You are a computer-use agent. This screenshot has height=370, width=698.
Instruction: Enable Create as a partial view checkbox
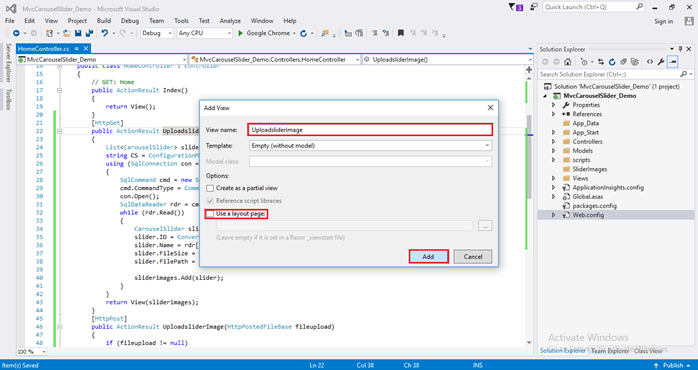pos(210,188)
